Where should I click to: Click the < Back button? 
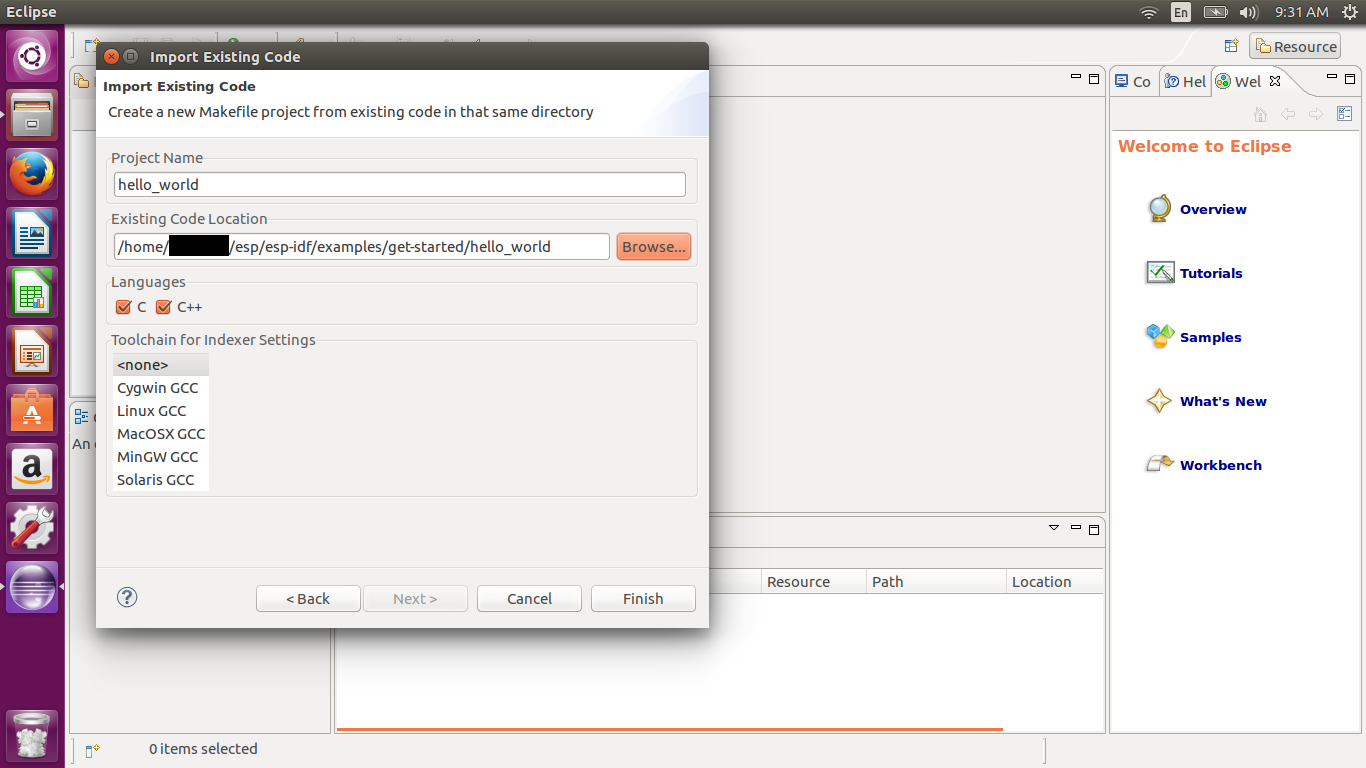(x=308, y=598)
